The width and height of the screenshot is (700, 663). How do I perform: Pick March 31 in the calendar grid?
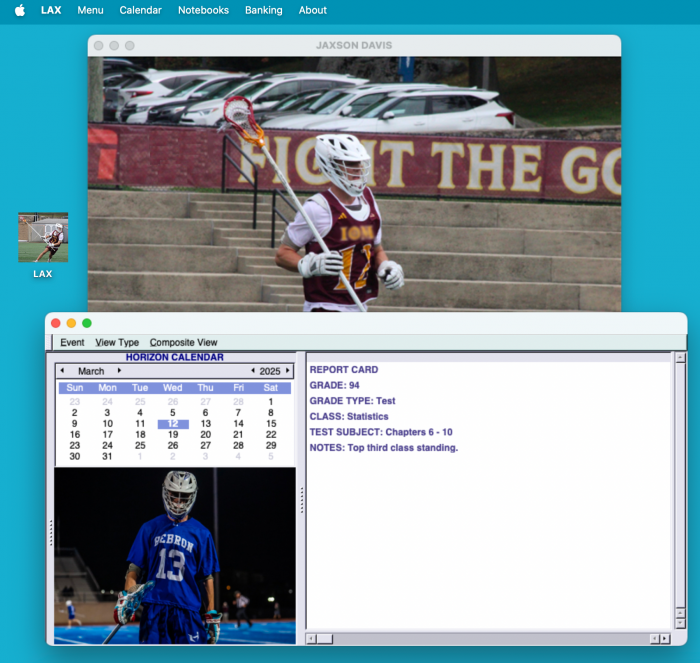click(x=107, y=456)
